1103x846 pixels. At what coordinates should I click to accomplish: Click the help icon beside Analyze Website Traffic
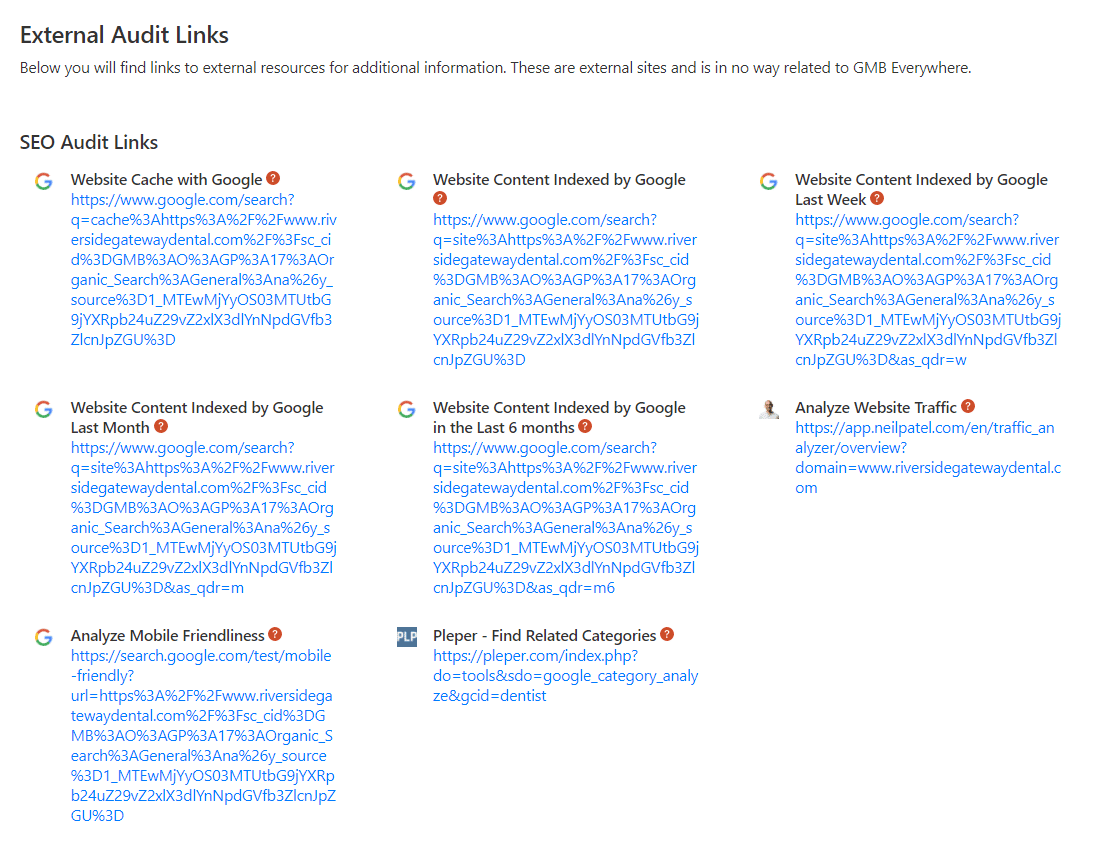tap(968, 407)
